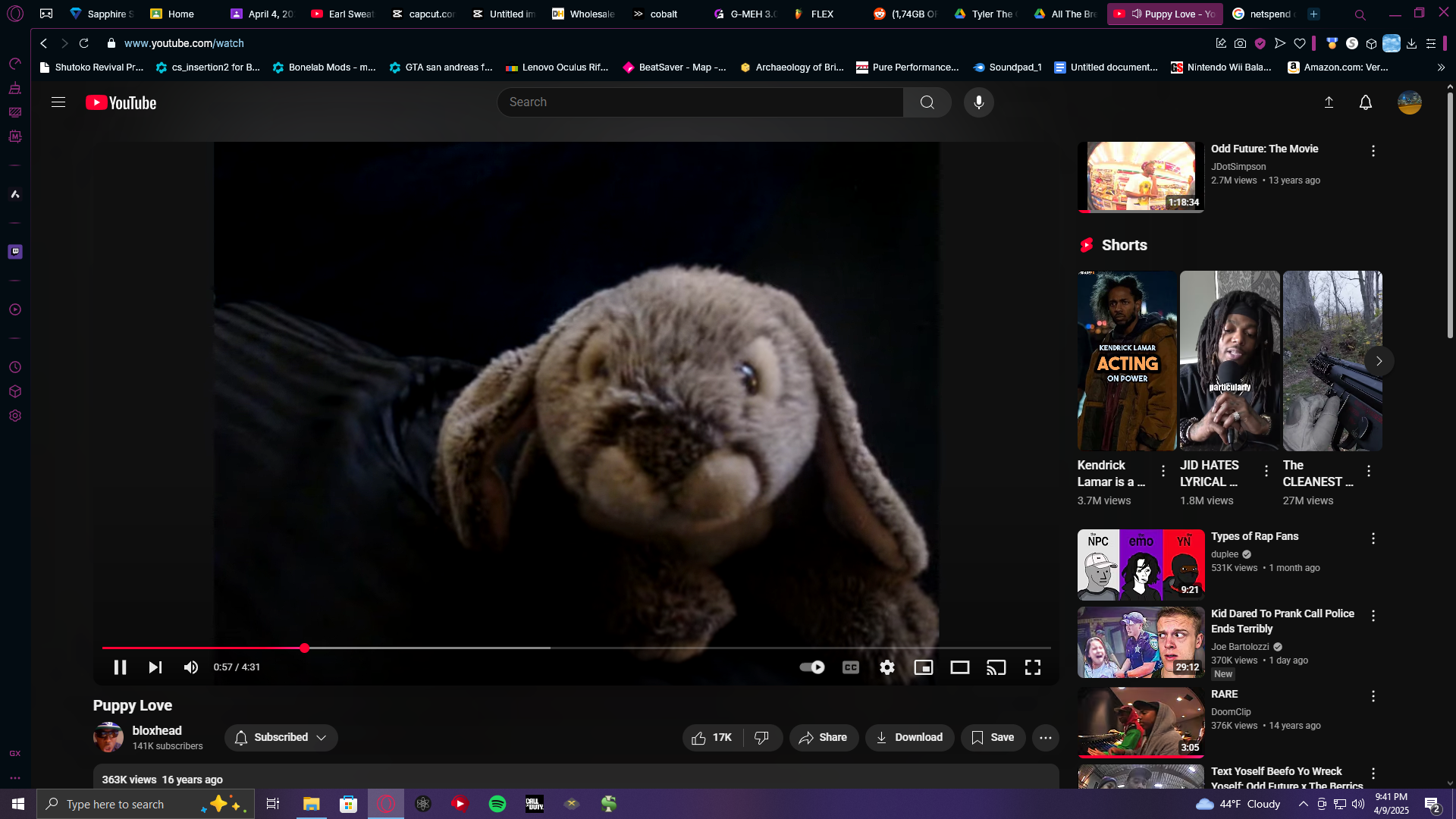Pause the Puppy Love video
The width and height of the screenshot is (1456, 819).
pyautogui.click(x=120, y=667)
